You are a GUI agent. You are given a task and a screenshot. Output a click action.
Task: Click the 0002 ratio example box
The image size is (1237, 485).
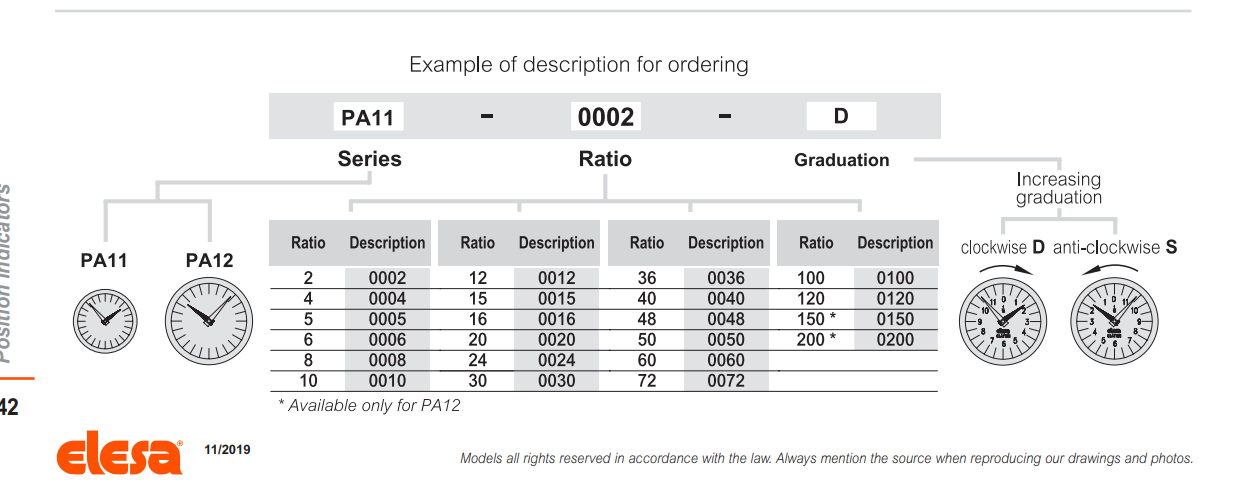(606, 117)
